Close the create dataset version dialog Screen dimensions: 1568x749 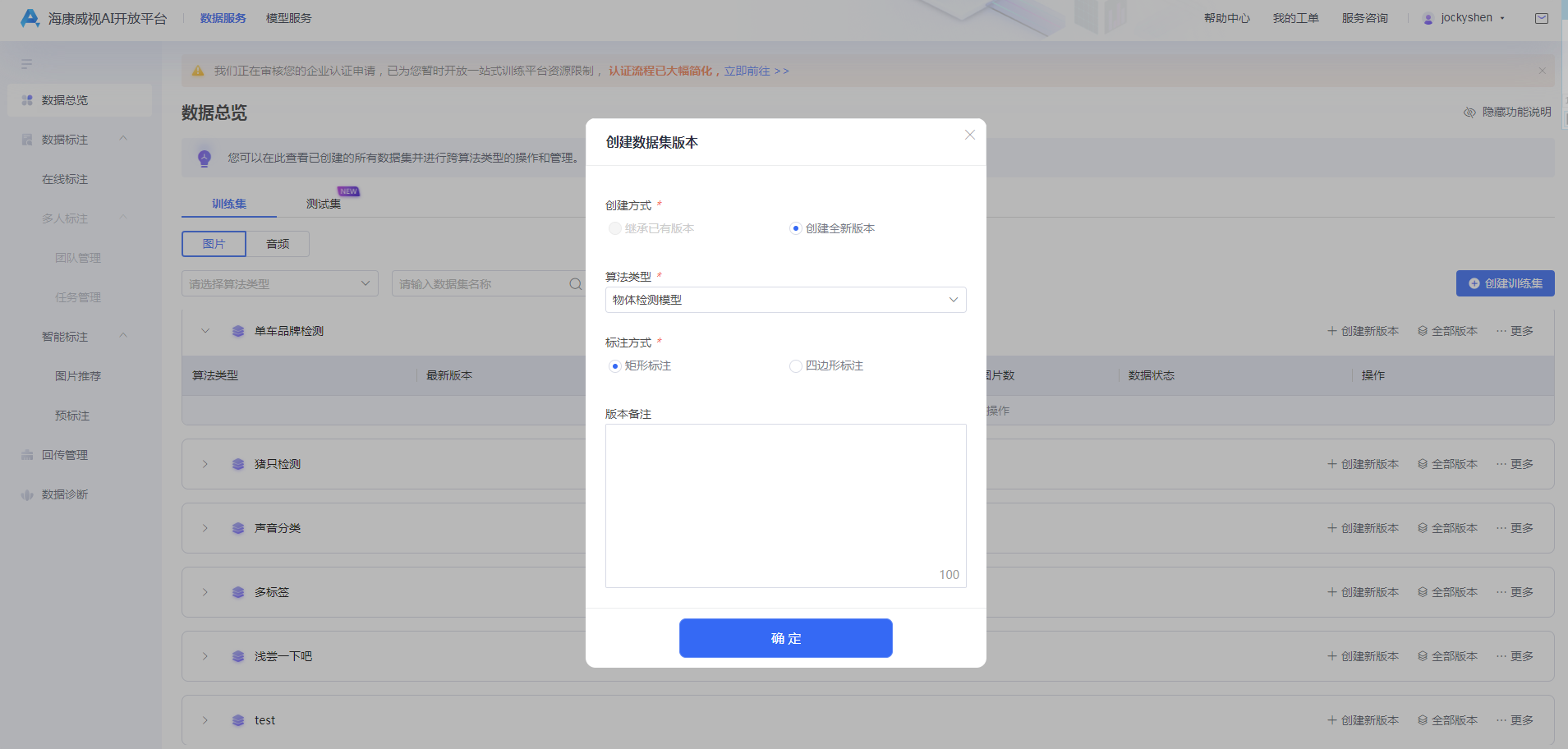[x=969, y=135]
